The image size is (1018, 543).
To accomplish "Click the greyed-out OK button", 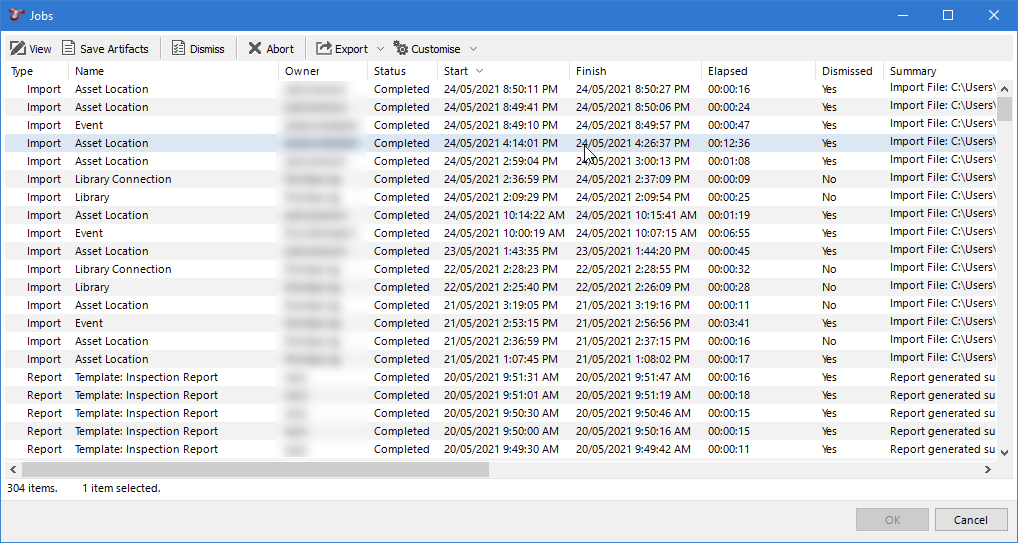I will (892, 519).
